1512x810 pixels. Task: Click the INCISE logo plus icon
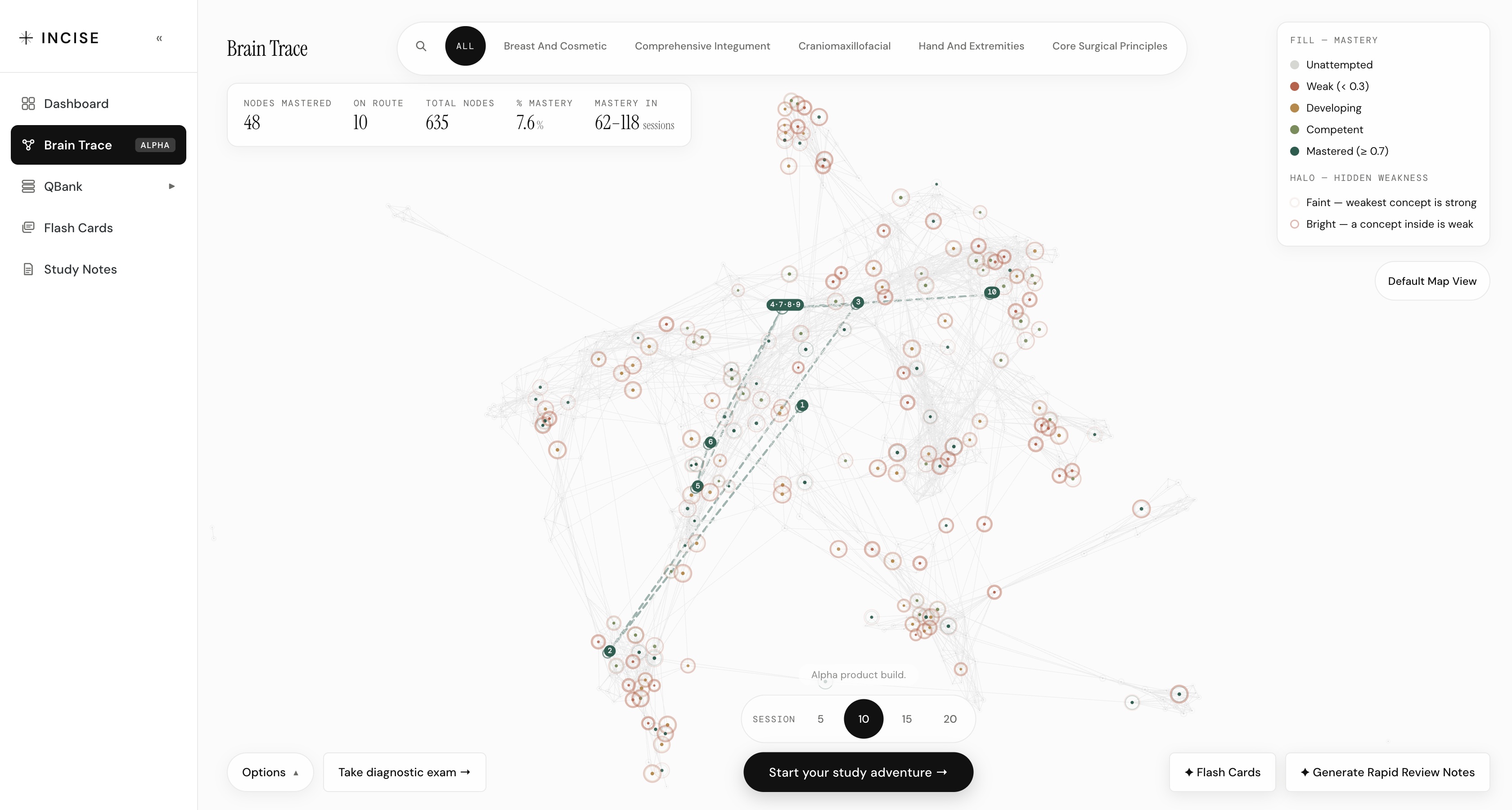click(26, 38)
